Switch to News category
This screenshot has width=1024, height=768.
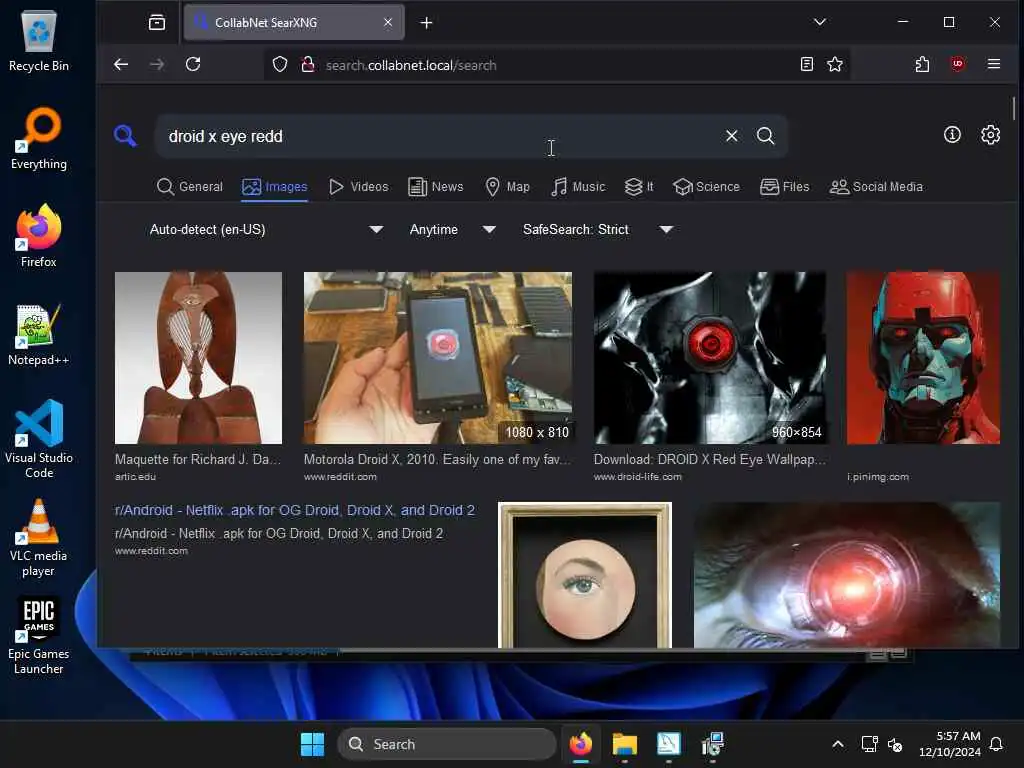tap(436, 187)
